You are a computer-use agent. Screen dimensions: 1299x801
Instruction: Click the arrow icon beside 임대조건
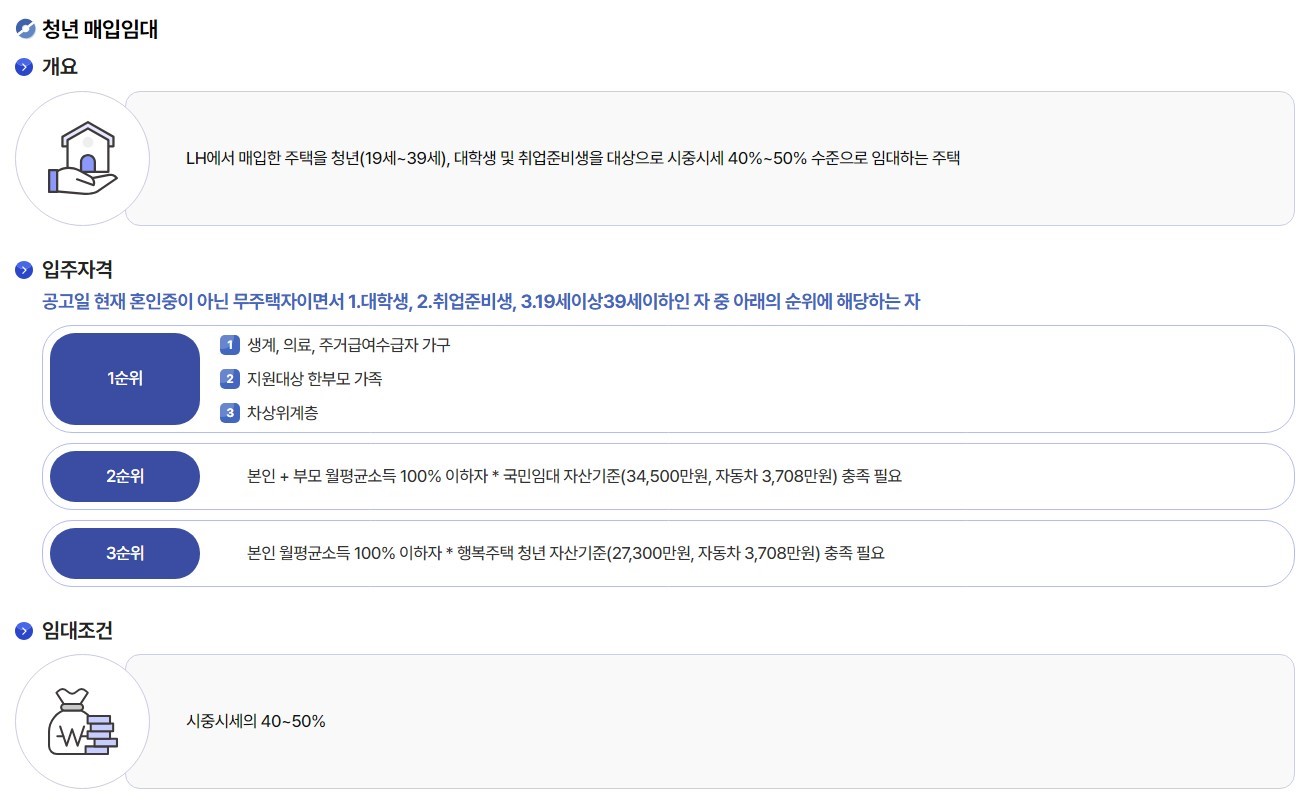pyautogui.click(x=22, y=631)
